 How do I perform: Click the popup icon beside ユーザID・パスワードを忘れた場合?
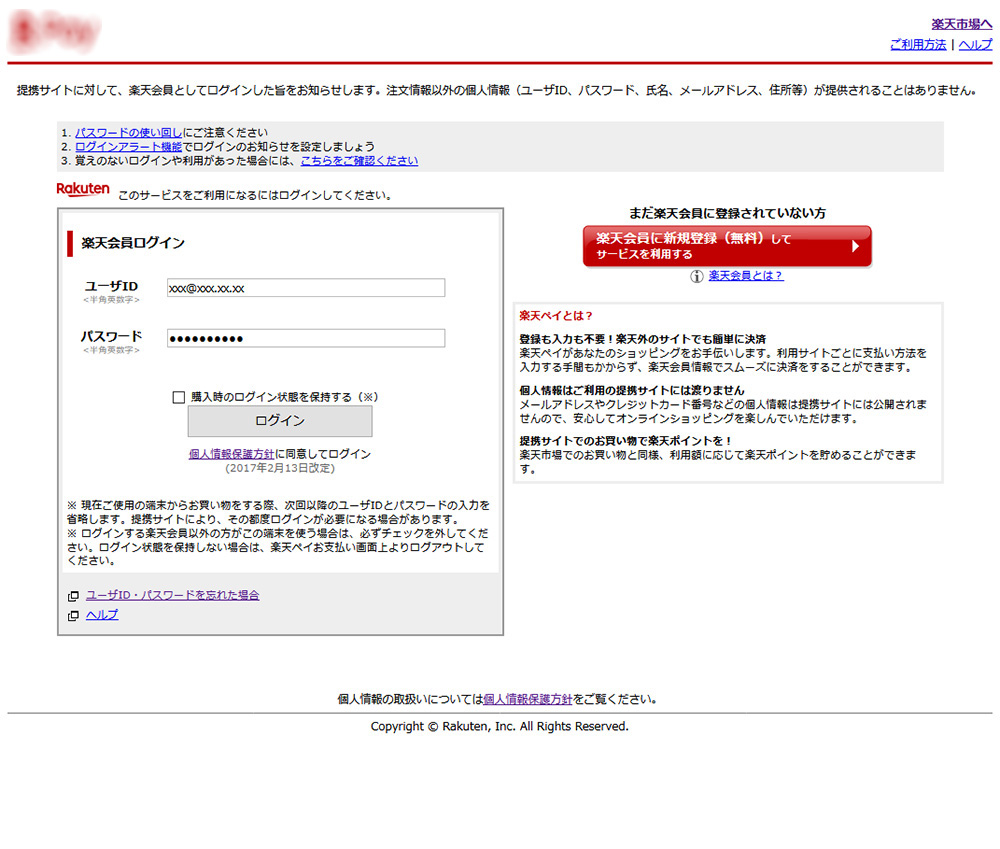click(x=73, y=596)
